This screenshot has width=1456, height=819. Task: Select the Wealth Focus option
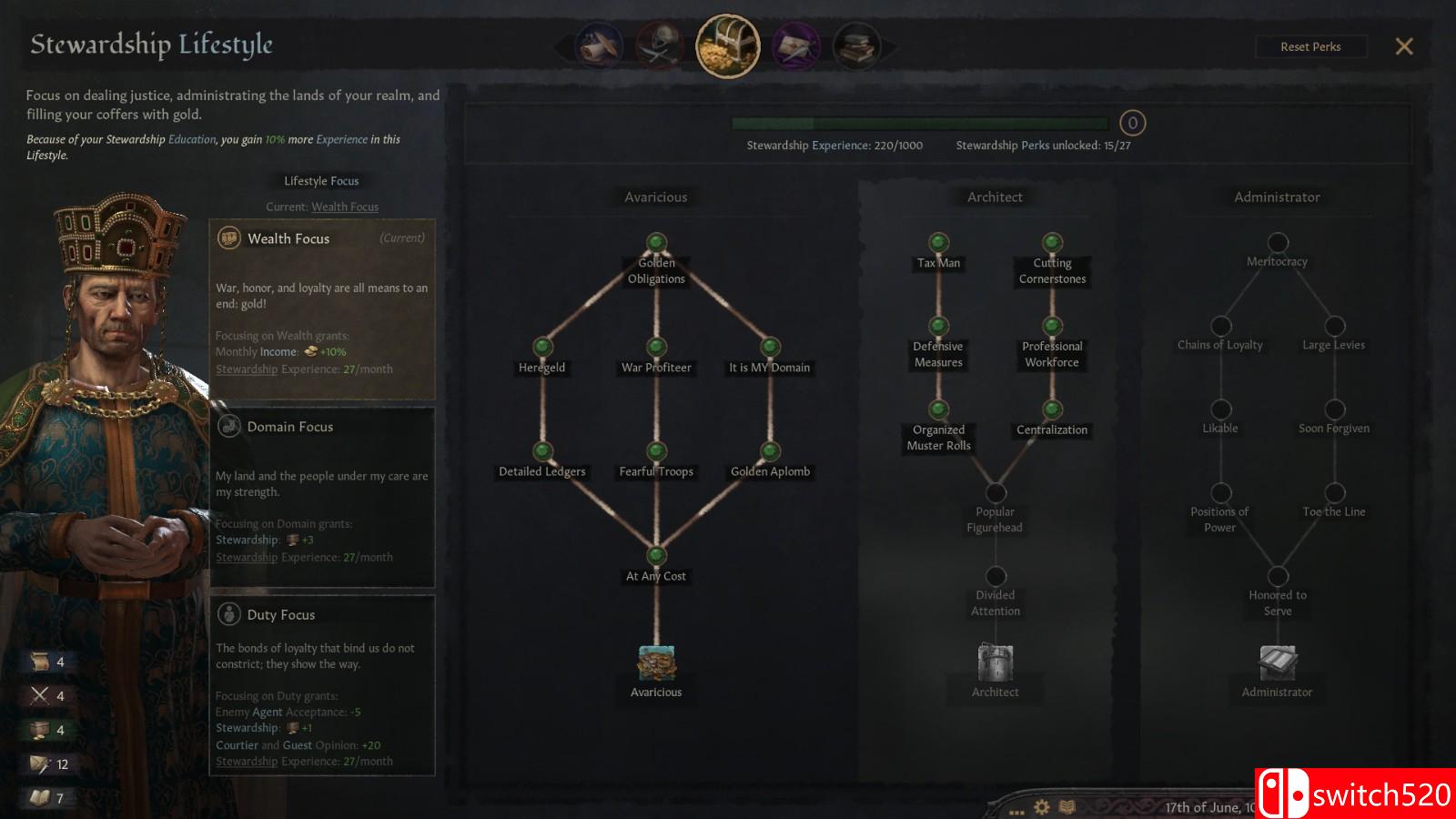pyautogui.click(x=322, y=309)
